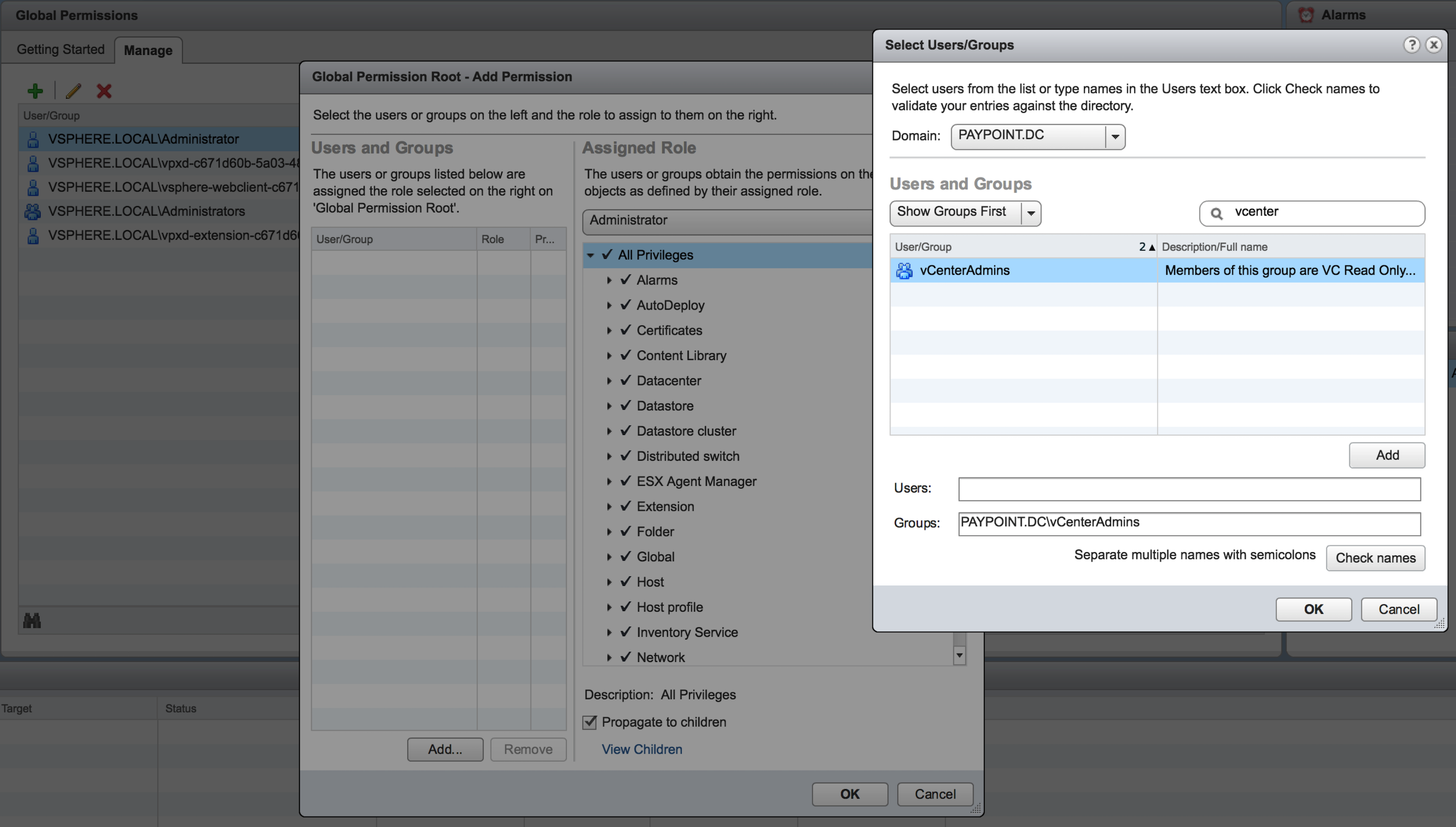
Task: Click the privileges list scroll down arrow
Action: [960, 655]
